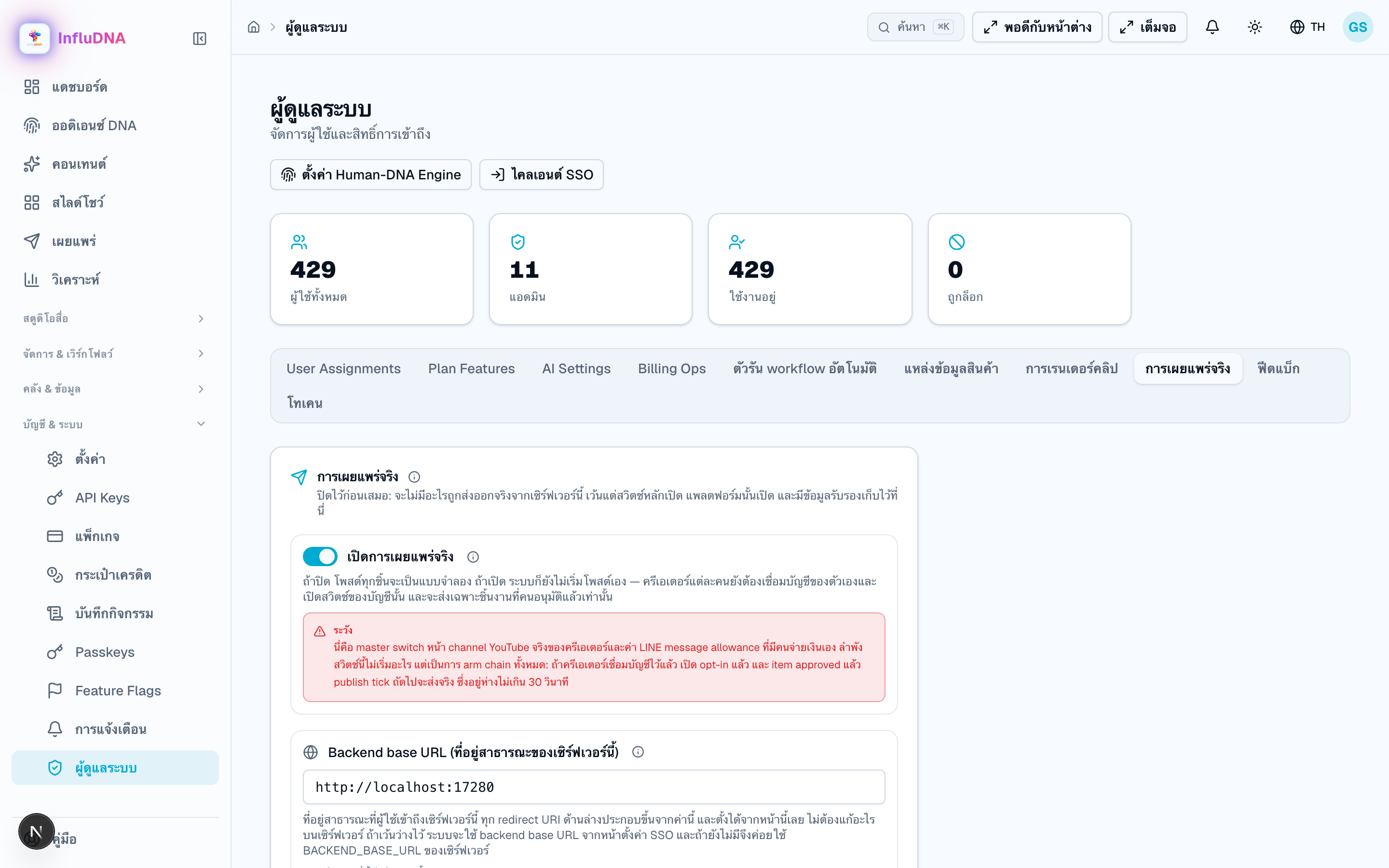
Task: Click the ไคลเอนต์ SSO button
Action: [x=541, y=175]
